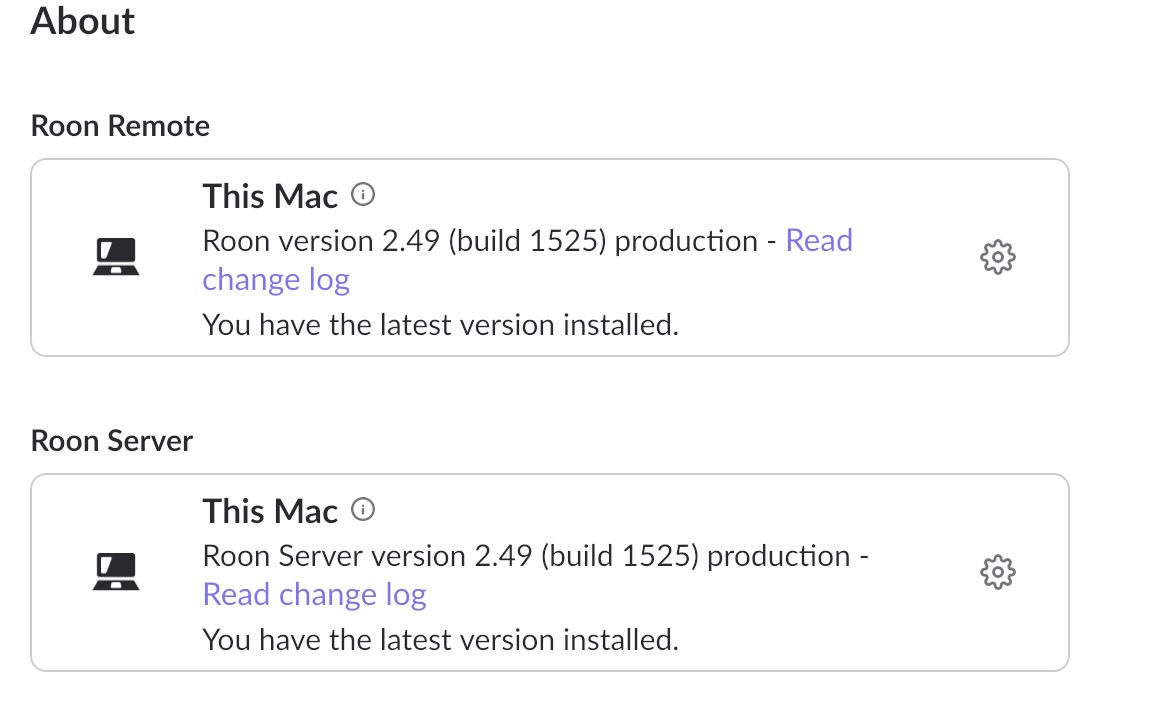This screenshot has height=722, width=1158.
Task: Show info for Roon Remote's This Mac
Action: point(363,195)
